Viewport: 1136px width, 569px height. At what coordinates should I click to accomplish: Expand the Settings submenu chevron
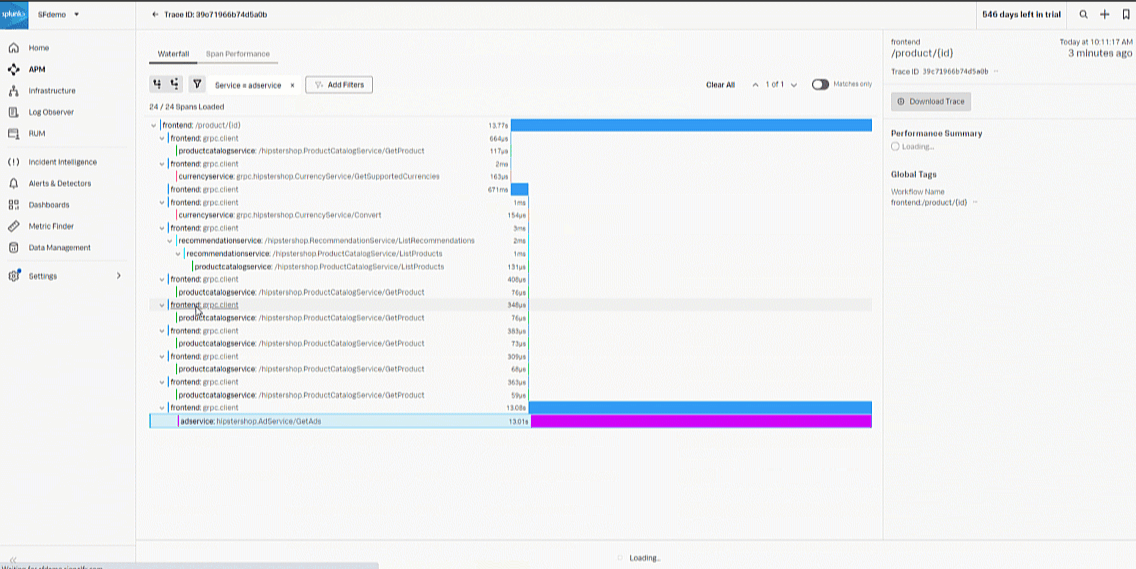tap(119, 276)
